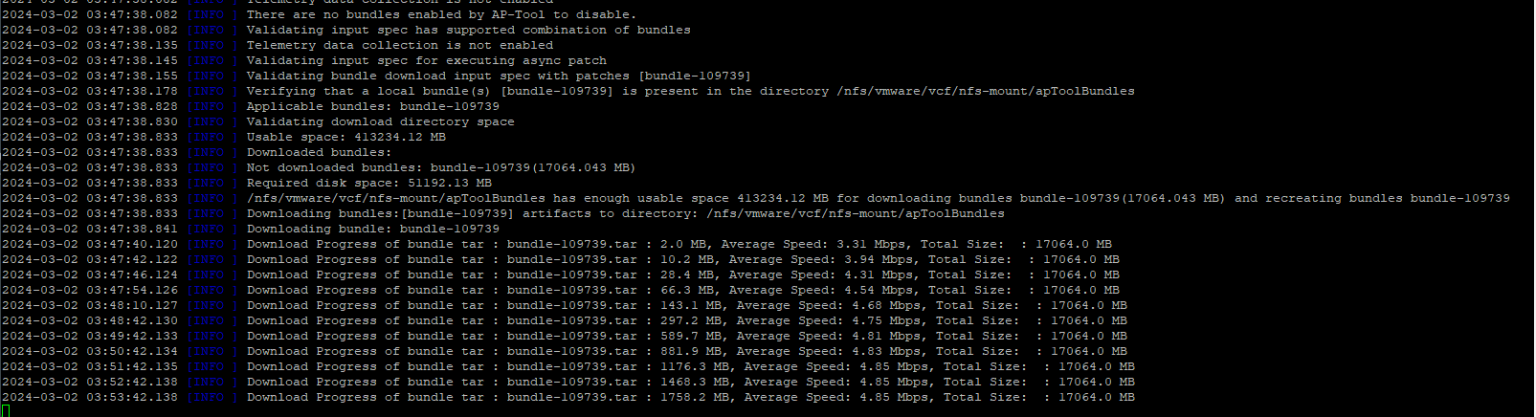Screen dimensions: 1536x417
Task: Click 'Not downloaded bundles' log line
Action: [x=441, y=168]
